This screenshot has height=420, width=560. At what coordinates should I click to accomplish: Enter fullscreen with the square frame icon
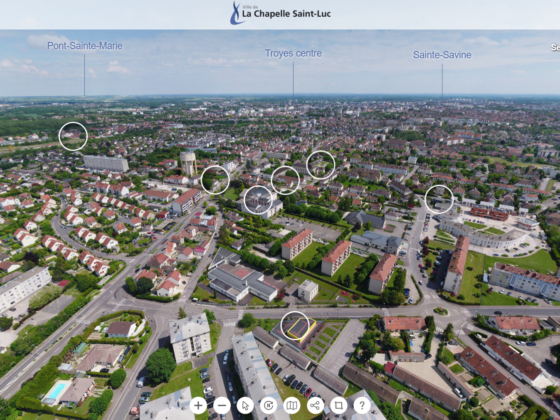click(x=339, y=405)
